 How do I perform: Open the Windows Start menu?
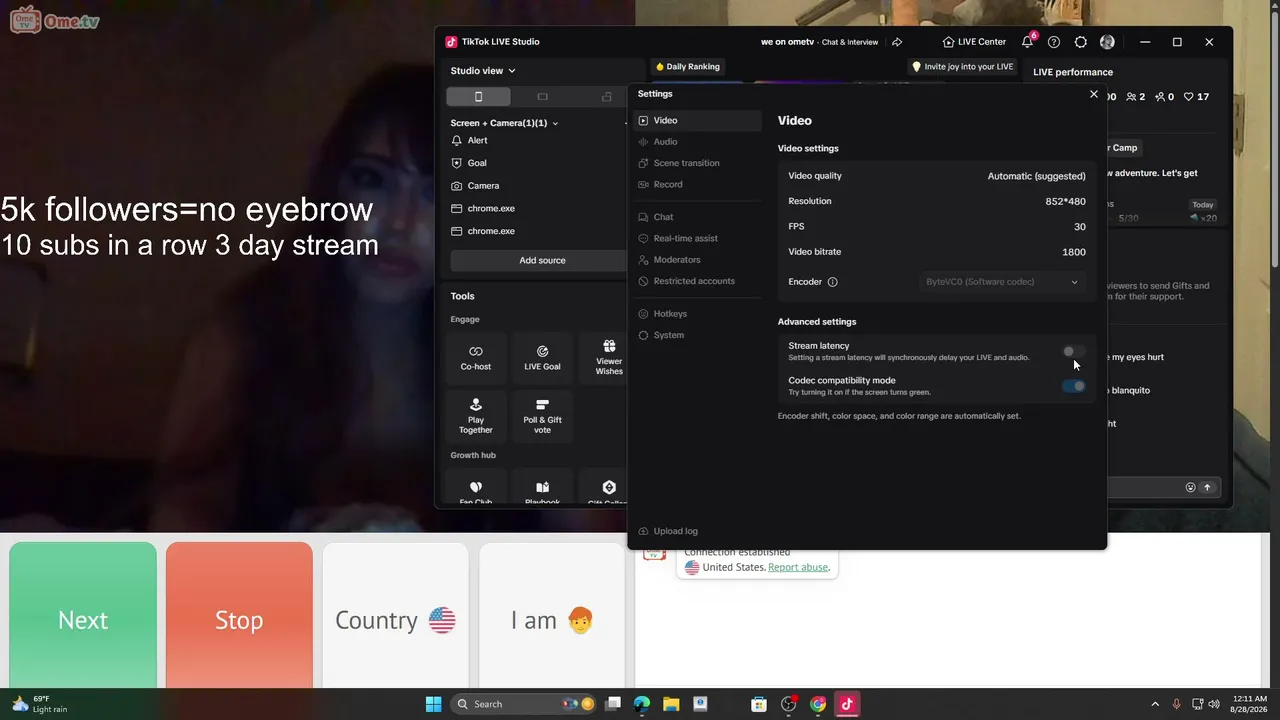[x=433, y=704]
